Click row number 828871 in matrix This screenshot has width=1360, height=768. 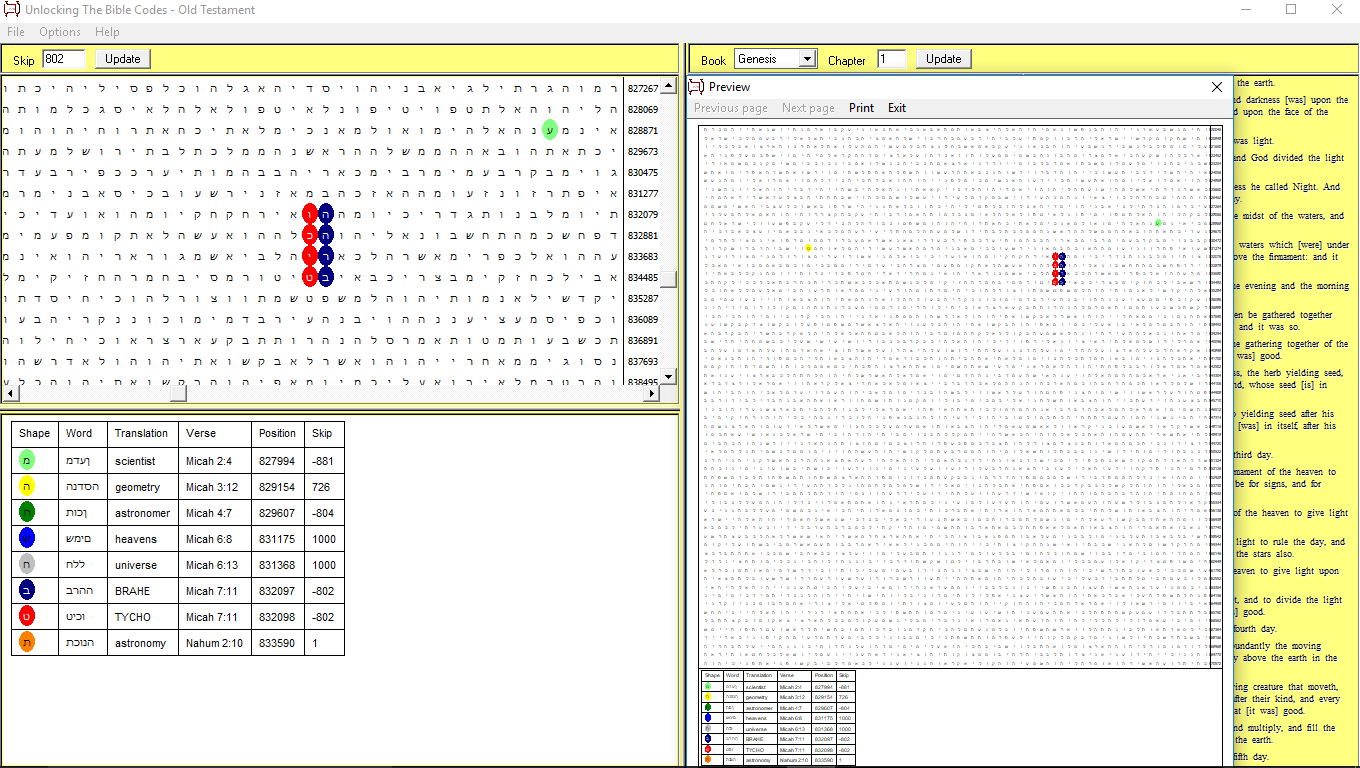[x=642, y=130]
